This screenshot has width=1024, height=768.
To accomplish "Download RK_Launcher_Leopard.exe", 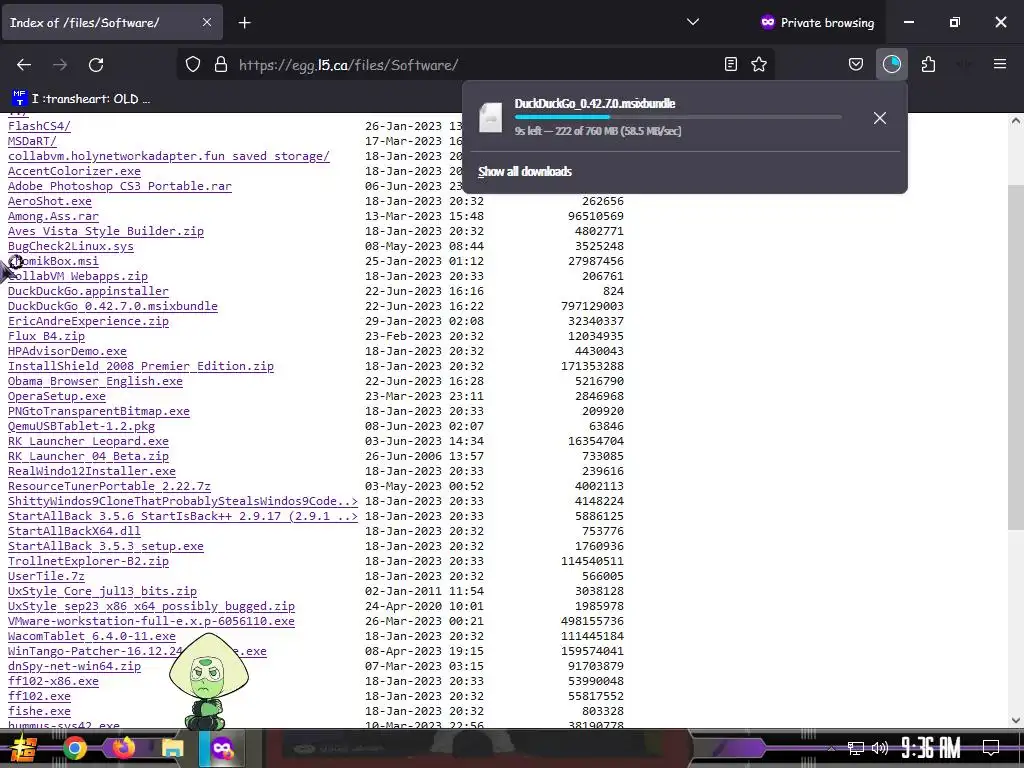I will click(x=88, y=441).
